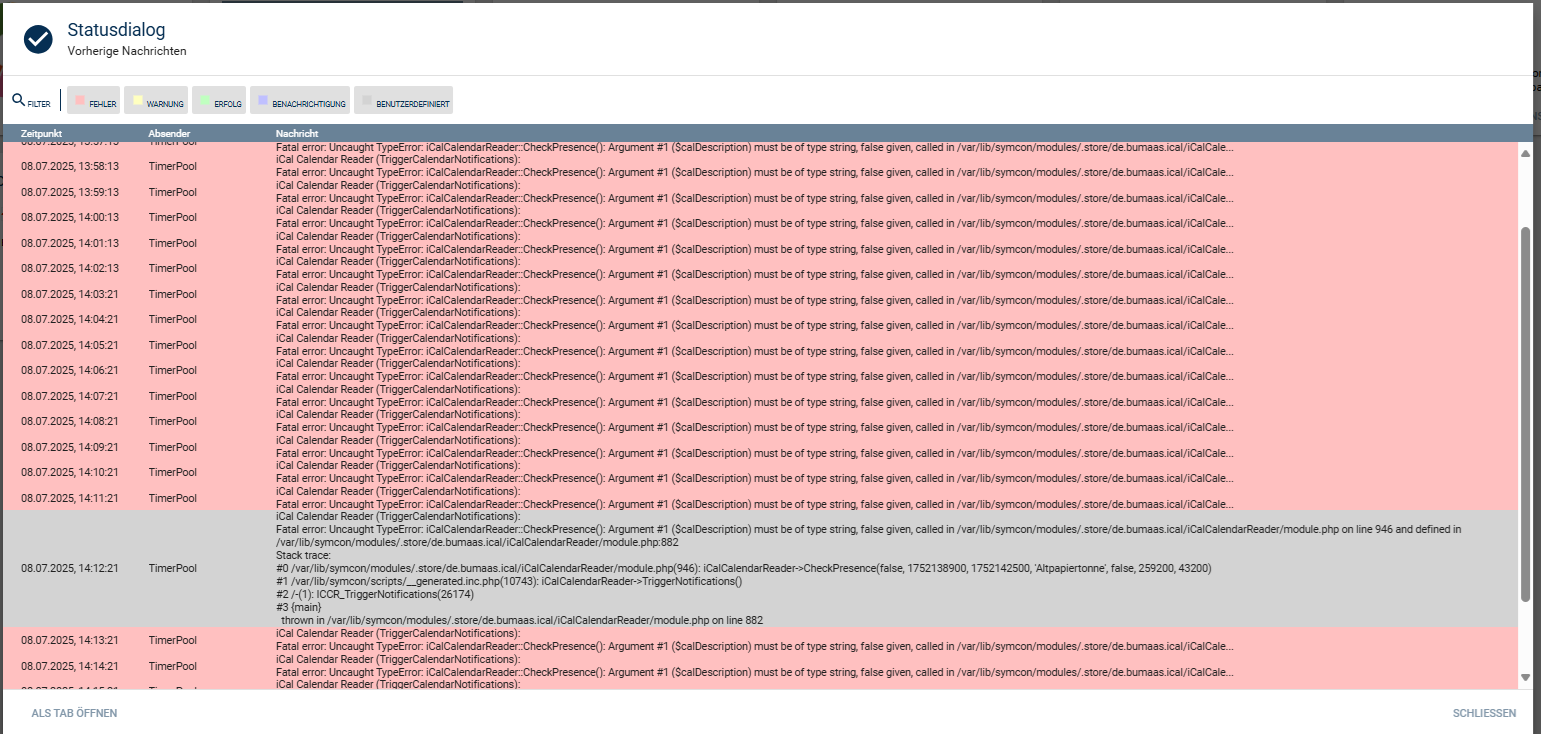Screen dimensions: 1541x734
Task: Collapse the expanded 14:12:21 log entry
Action: point(700,568)
